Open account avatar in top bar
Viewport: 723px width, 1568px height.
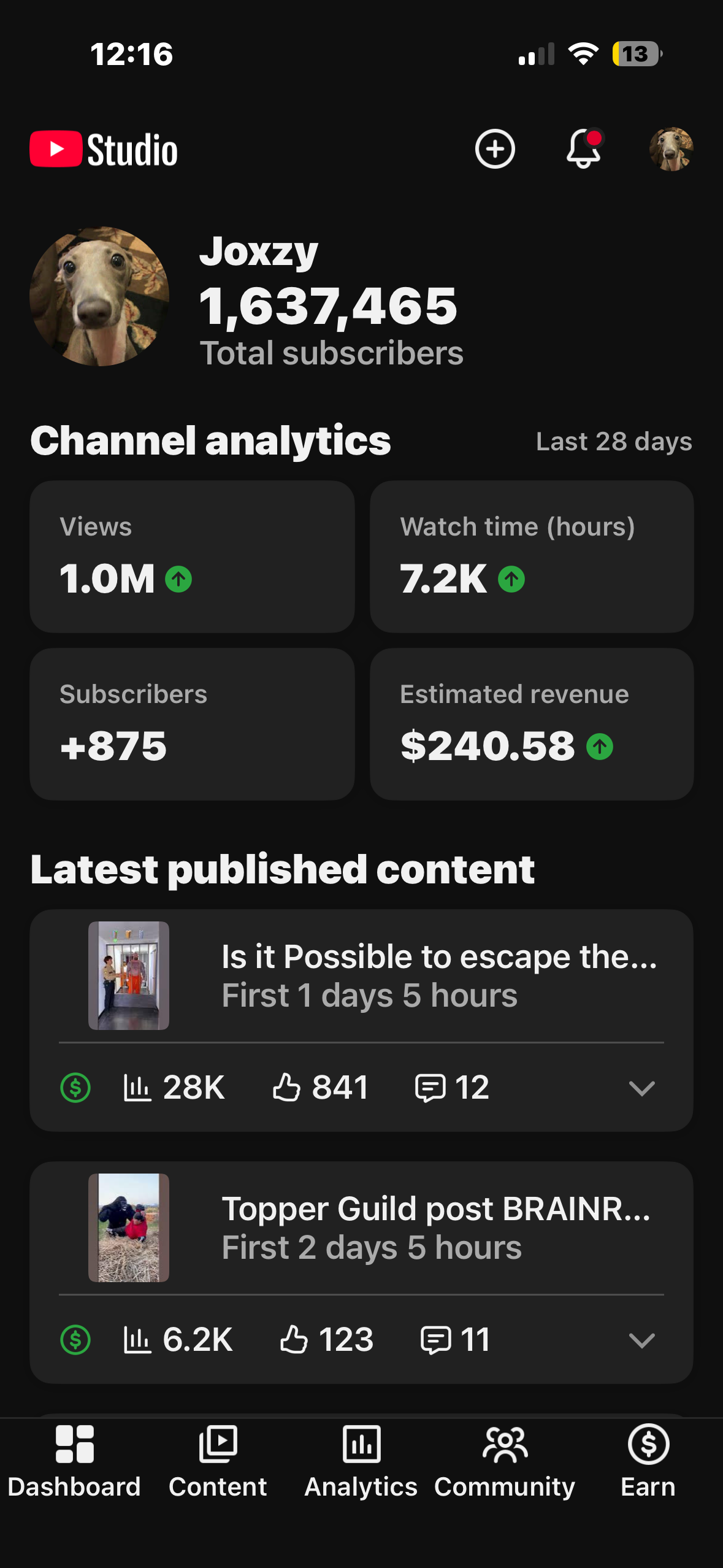[671, 149]
